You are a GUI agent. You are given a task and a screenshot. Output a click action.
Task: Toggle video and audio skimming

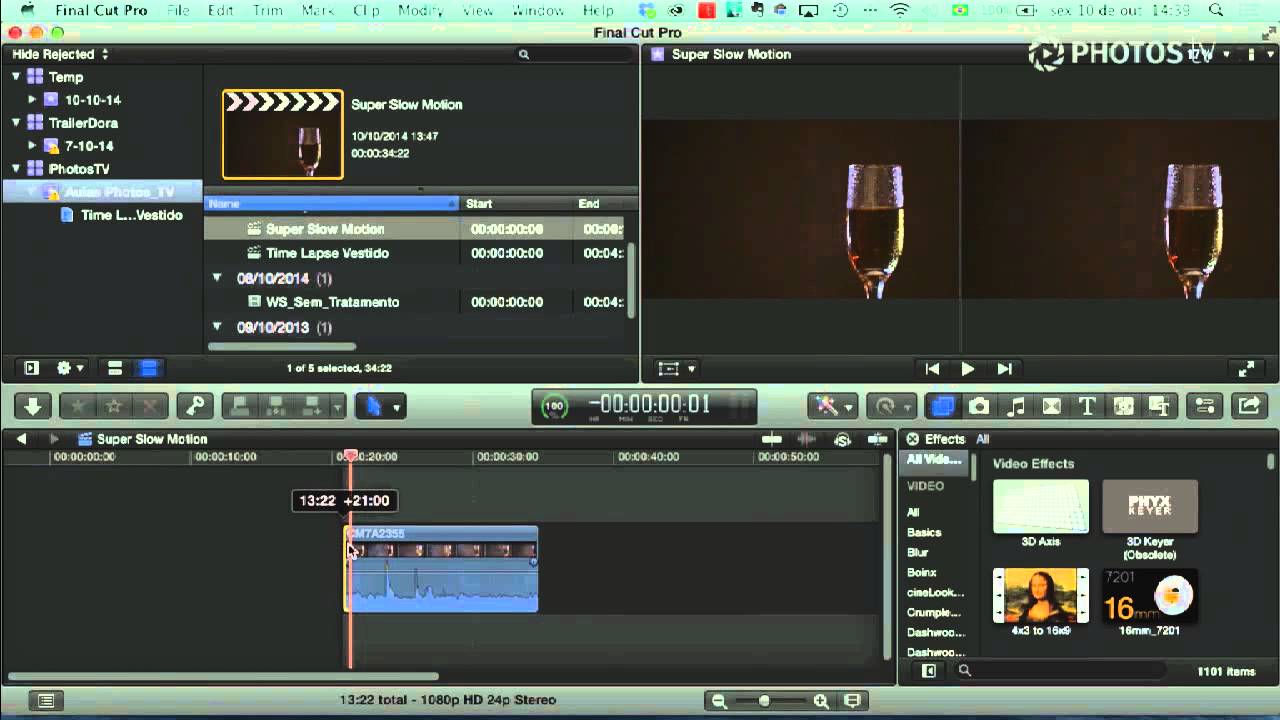click(x=771, y=439)
